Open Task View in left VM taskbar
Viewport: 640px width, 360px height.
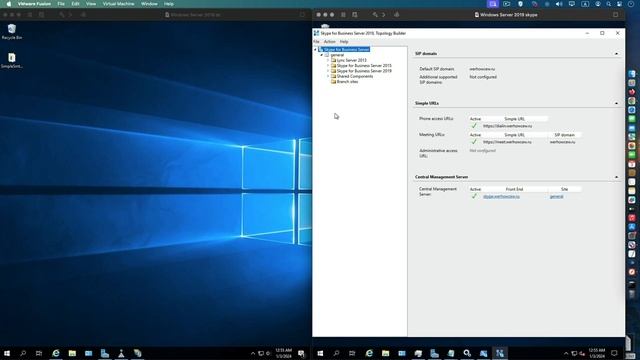pyautogui.click(x=39, y=353)
